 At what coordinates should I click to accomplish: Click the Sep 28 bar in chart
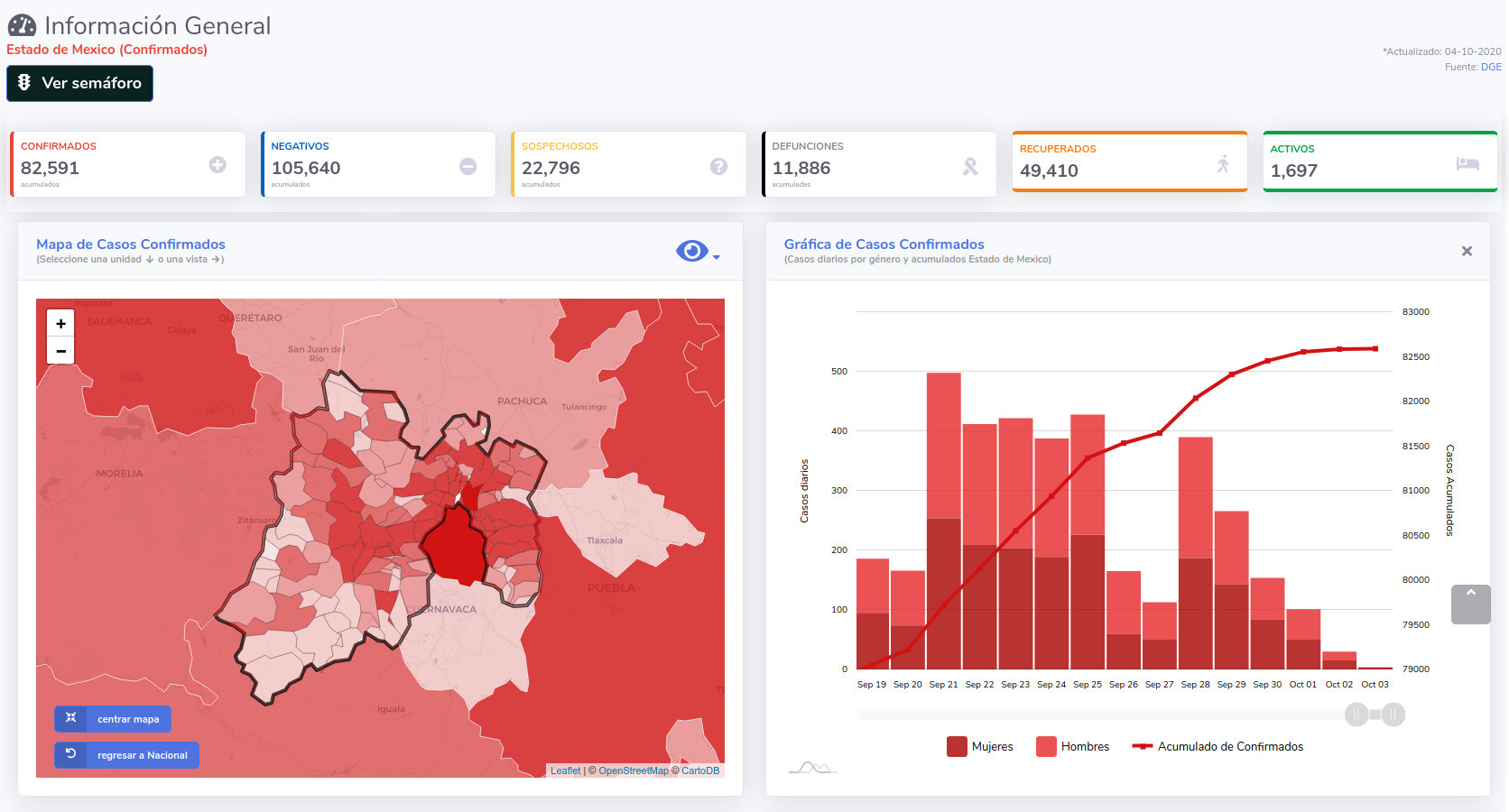tap(1196, 553)
